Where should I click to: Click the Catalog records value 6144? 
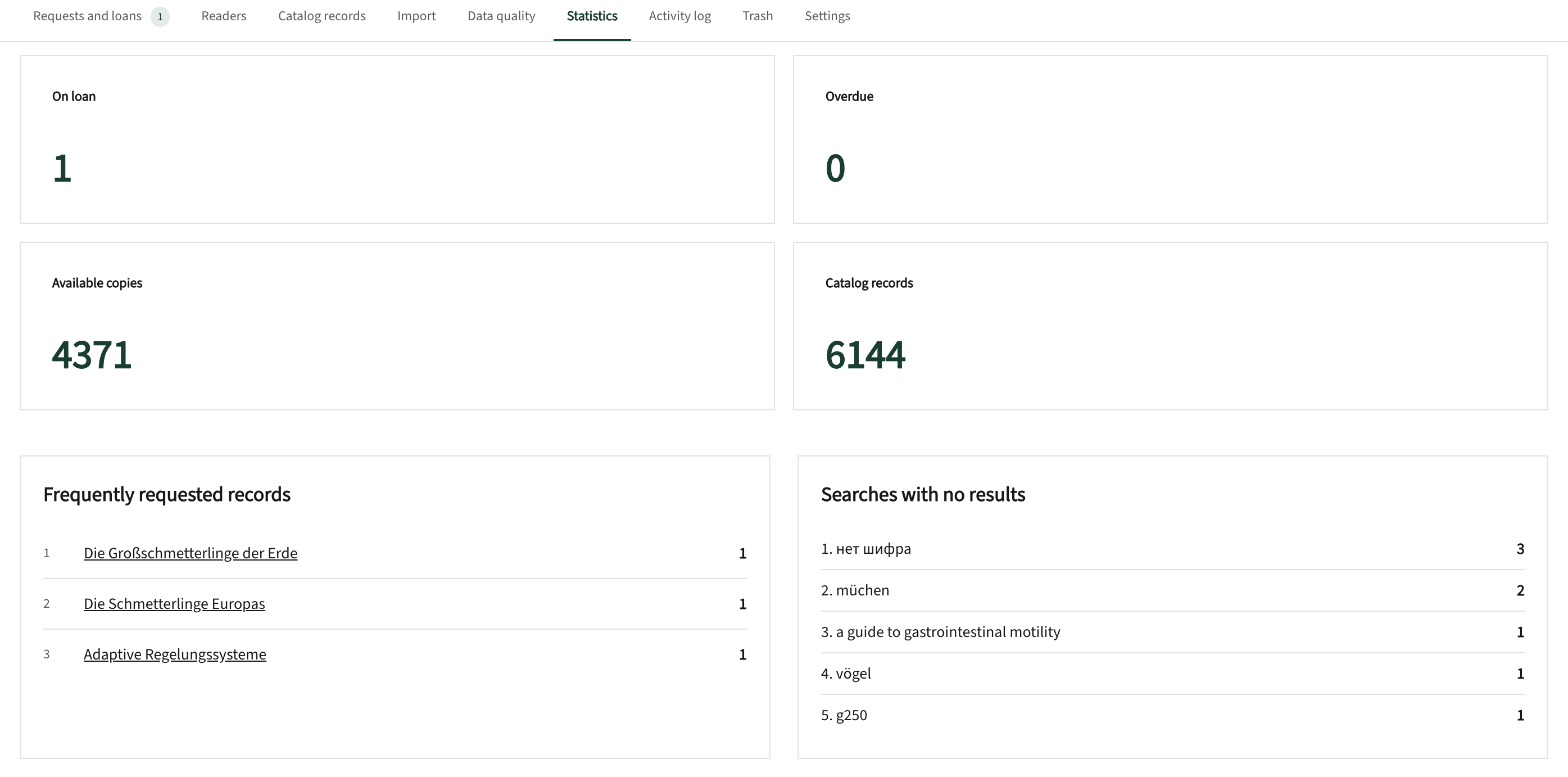(x=865, y=354)
